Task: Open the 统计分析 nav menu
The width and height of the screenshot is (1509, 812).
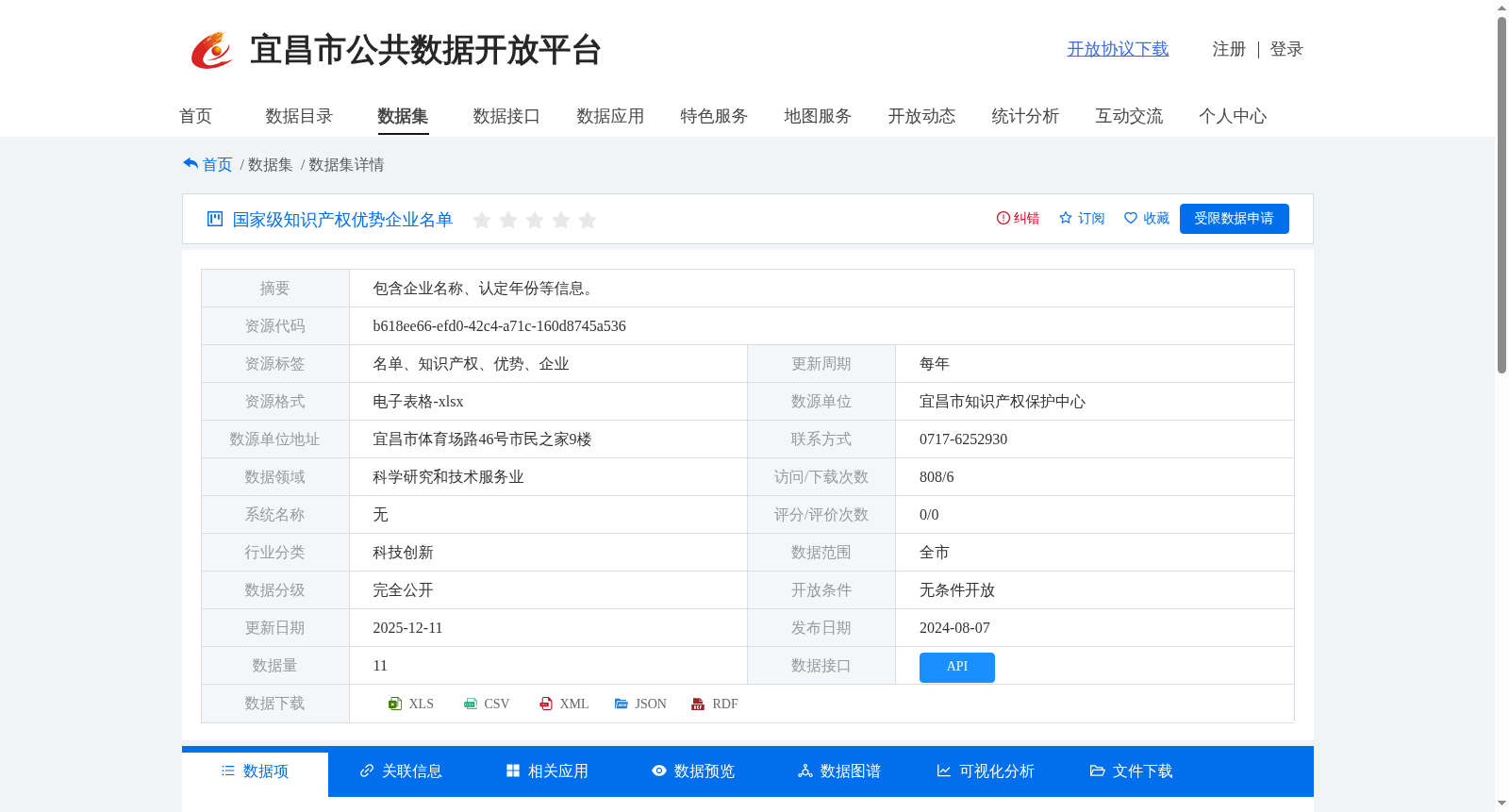Action: [1025, 116]
